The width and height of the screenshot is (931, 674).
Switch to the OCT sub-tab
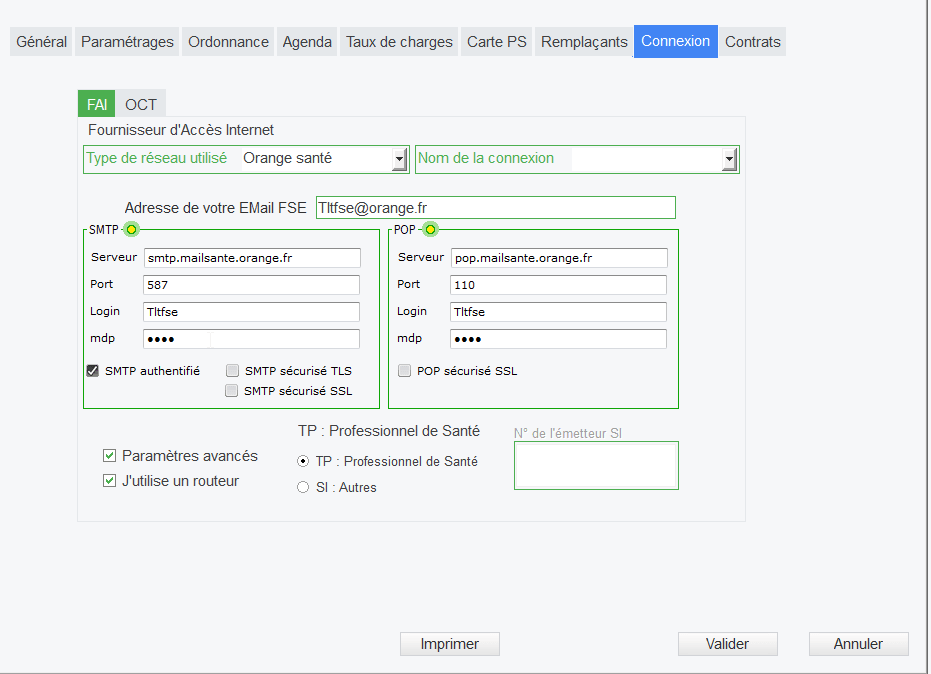coord(141,105)
